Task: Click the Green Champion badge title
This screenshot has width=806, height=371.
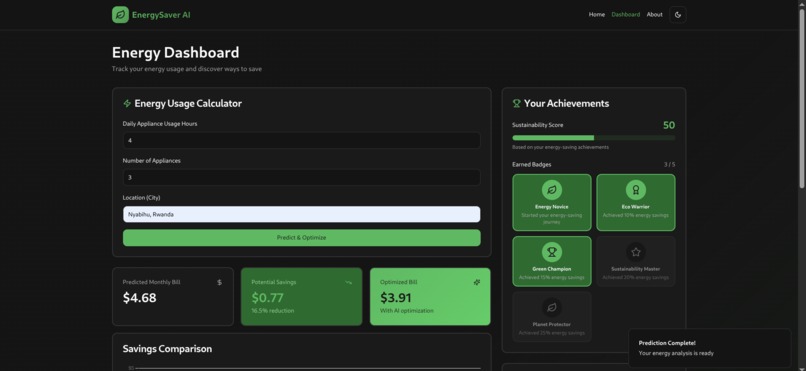Action: pos(552,269)
